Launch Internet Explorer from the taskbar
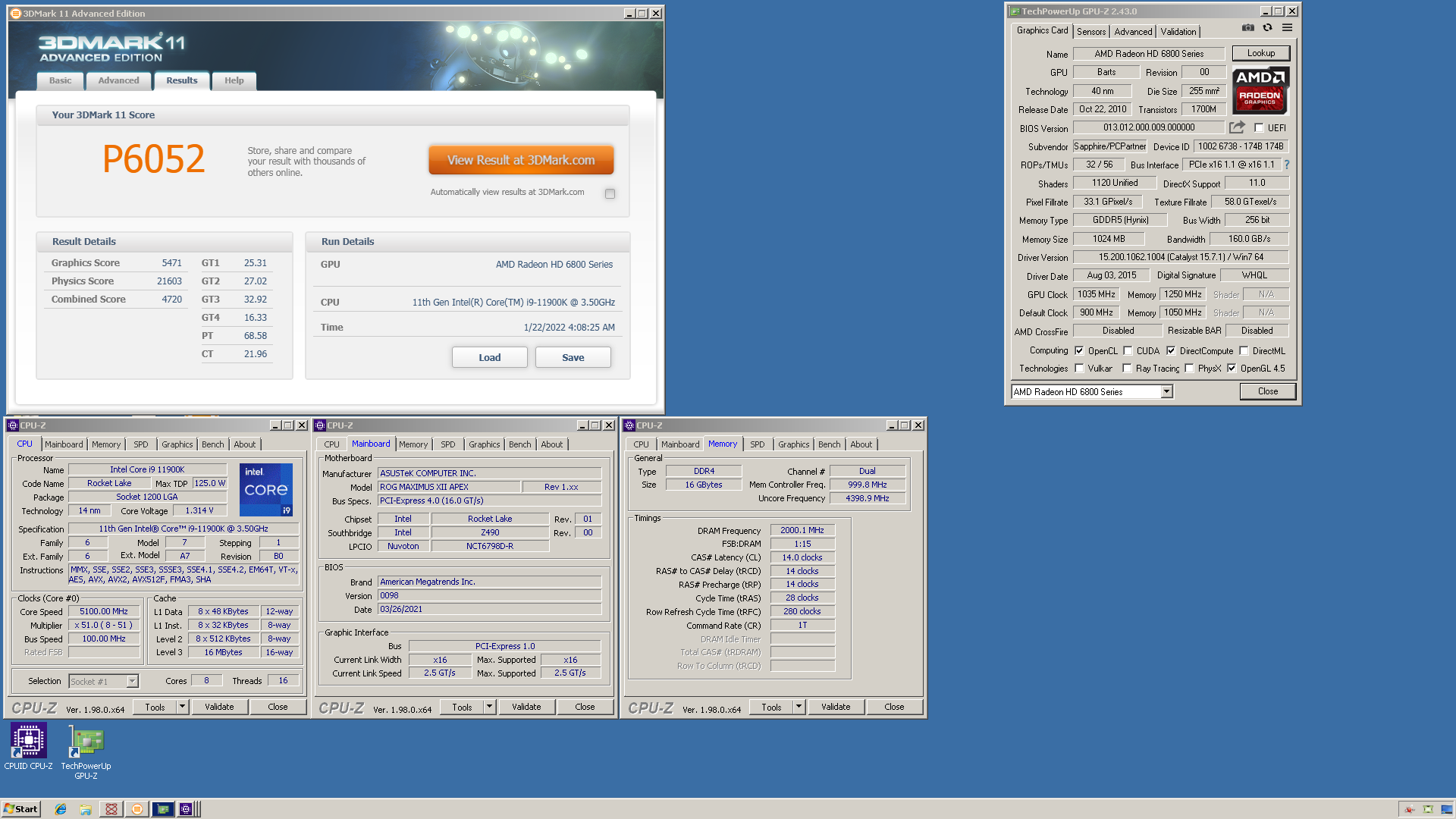The width and height of the screenshot is (1456, 819). (61, 809)
